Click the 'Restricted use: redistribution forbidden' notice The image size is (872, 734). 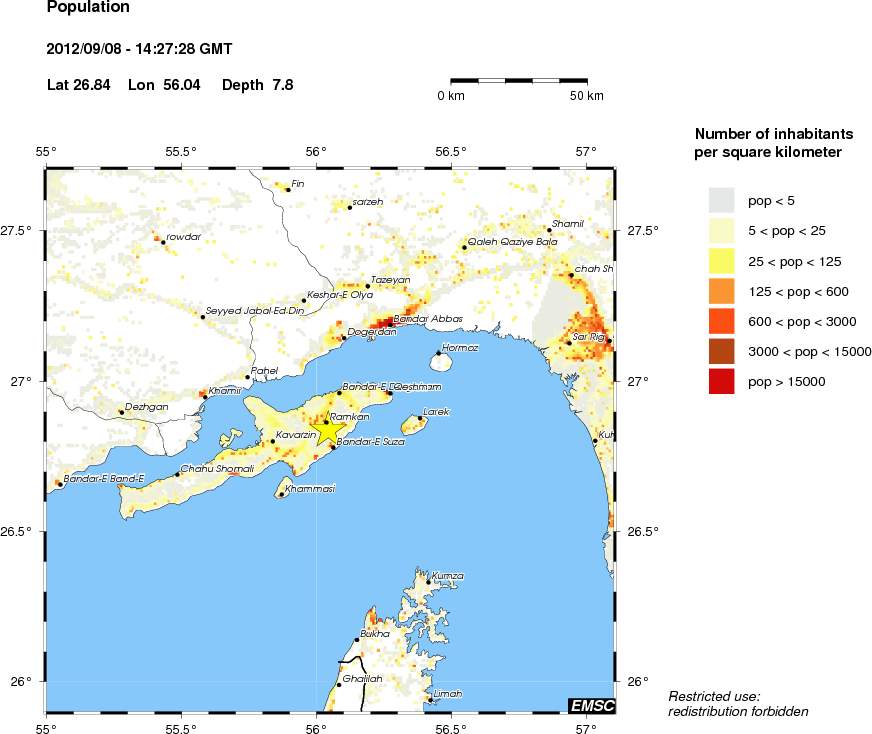point(738,703)
